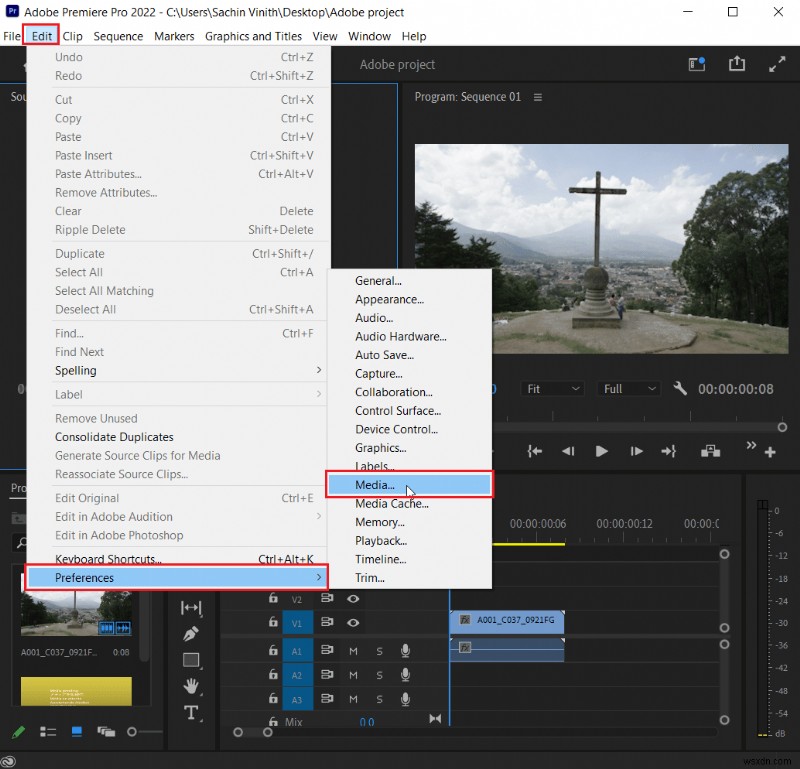
Task: Open Program Sequence 01 panel menu
Action: click(538, 97)
